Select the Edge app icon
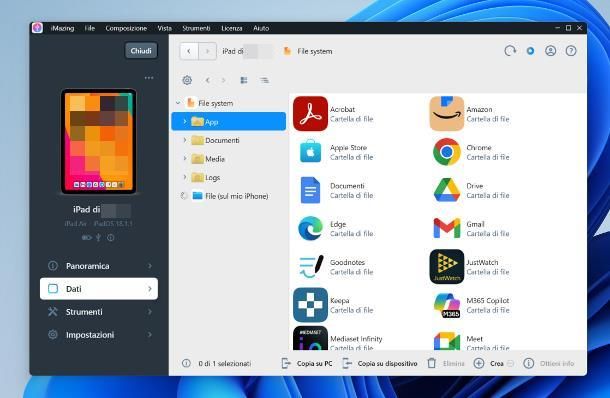This screenshot has height=398, width=610. point(310,228)
